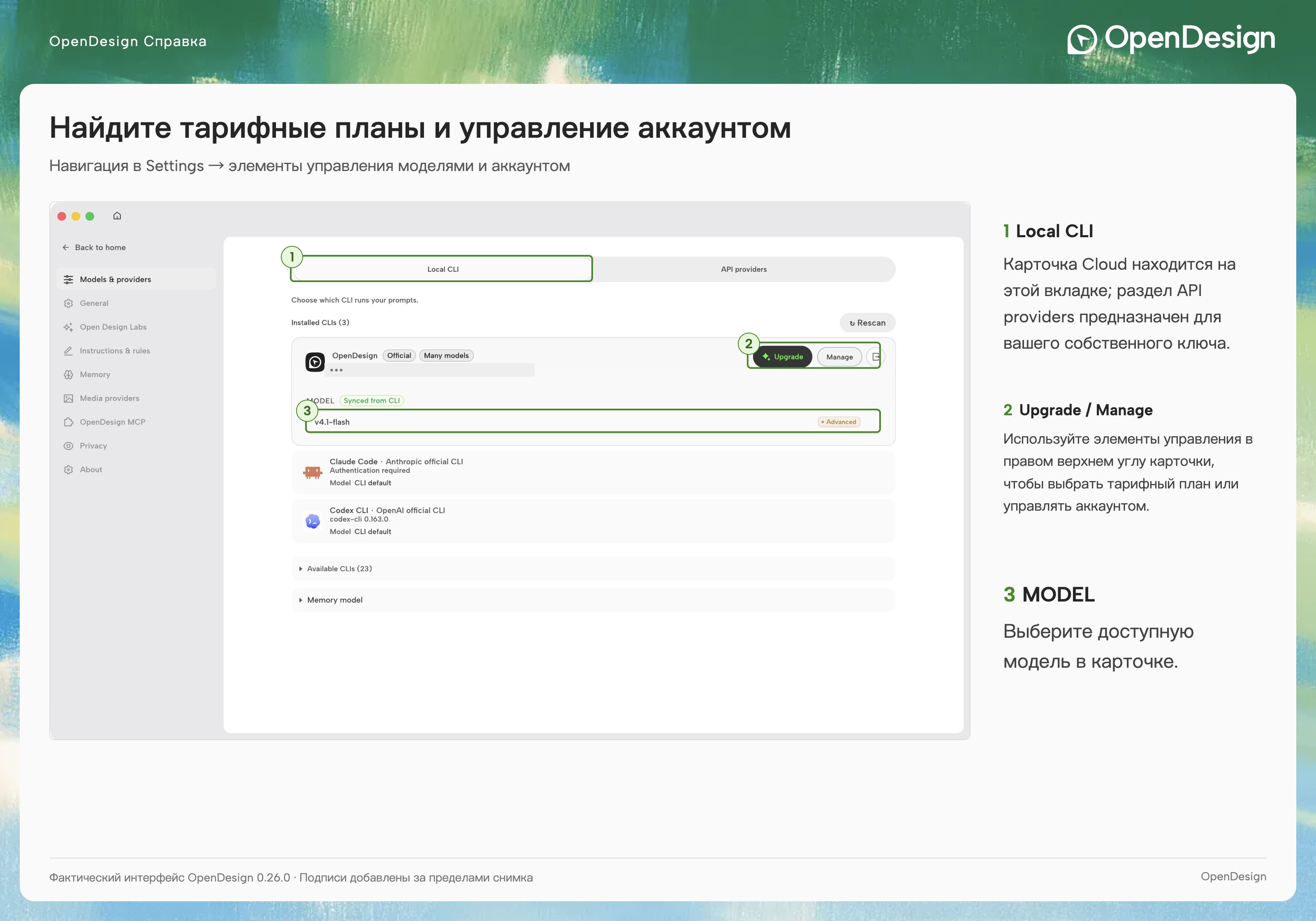The height and width of the screenshot is (921, 1316).
Task: Select the Claude Code CLI card
Action: tap(593, 472)
